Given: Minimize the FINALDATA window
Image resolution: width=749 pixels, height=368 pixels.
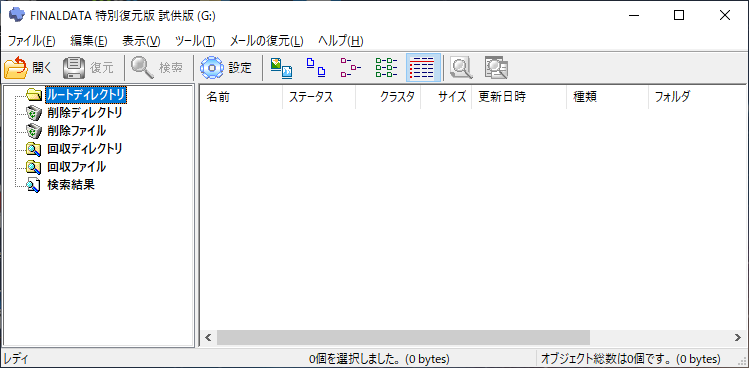Looking at the screenshot, I should (634, 15).
